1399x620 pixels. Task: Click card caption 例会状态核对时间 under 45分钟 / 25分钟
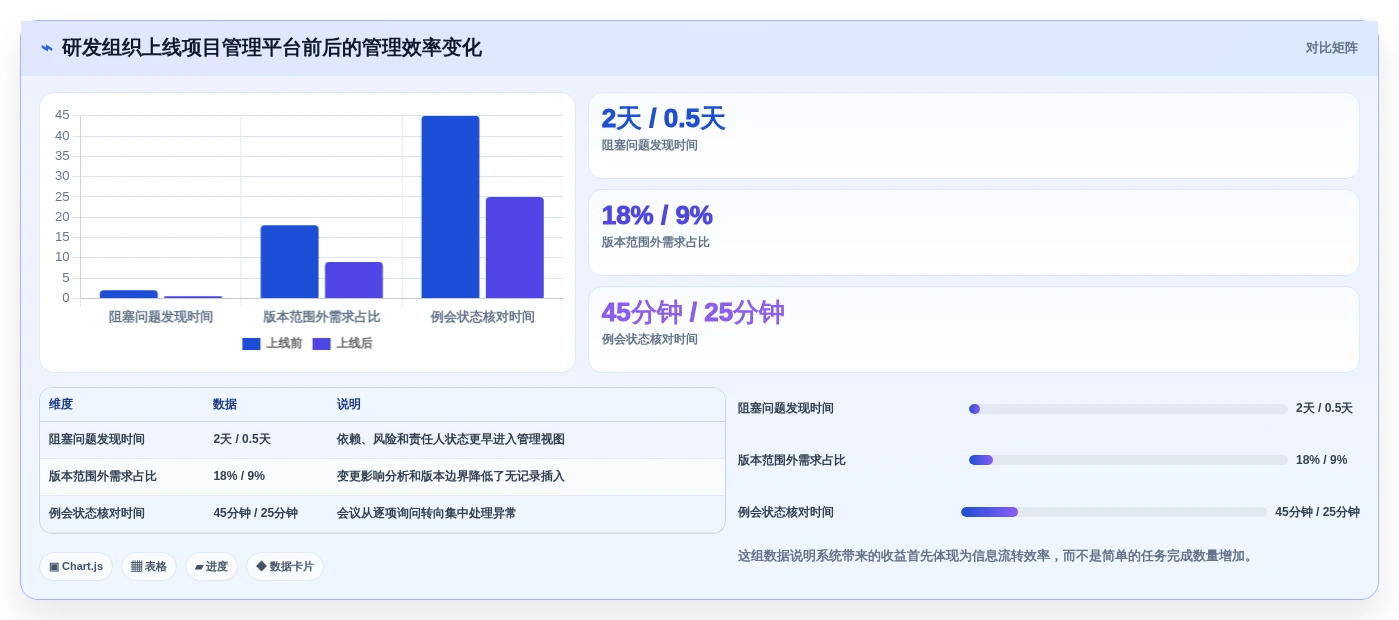click(650, 340)
